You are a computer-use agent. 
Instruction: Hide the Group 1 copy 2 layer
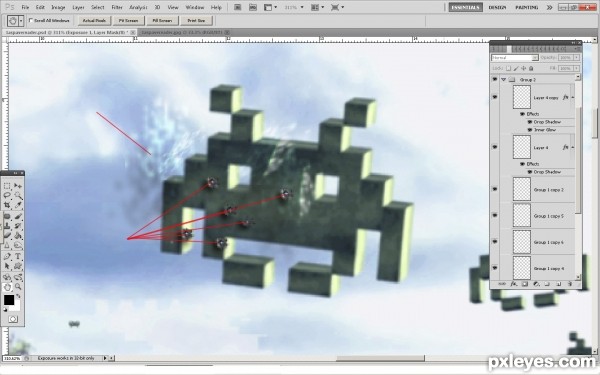(495, 189)
